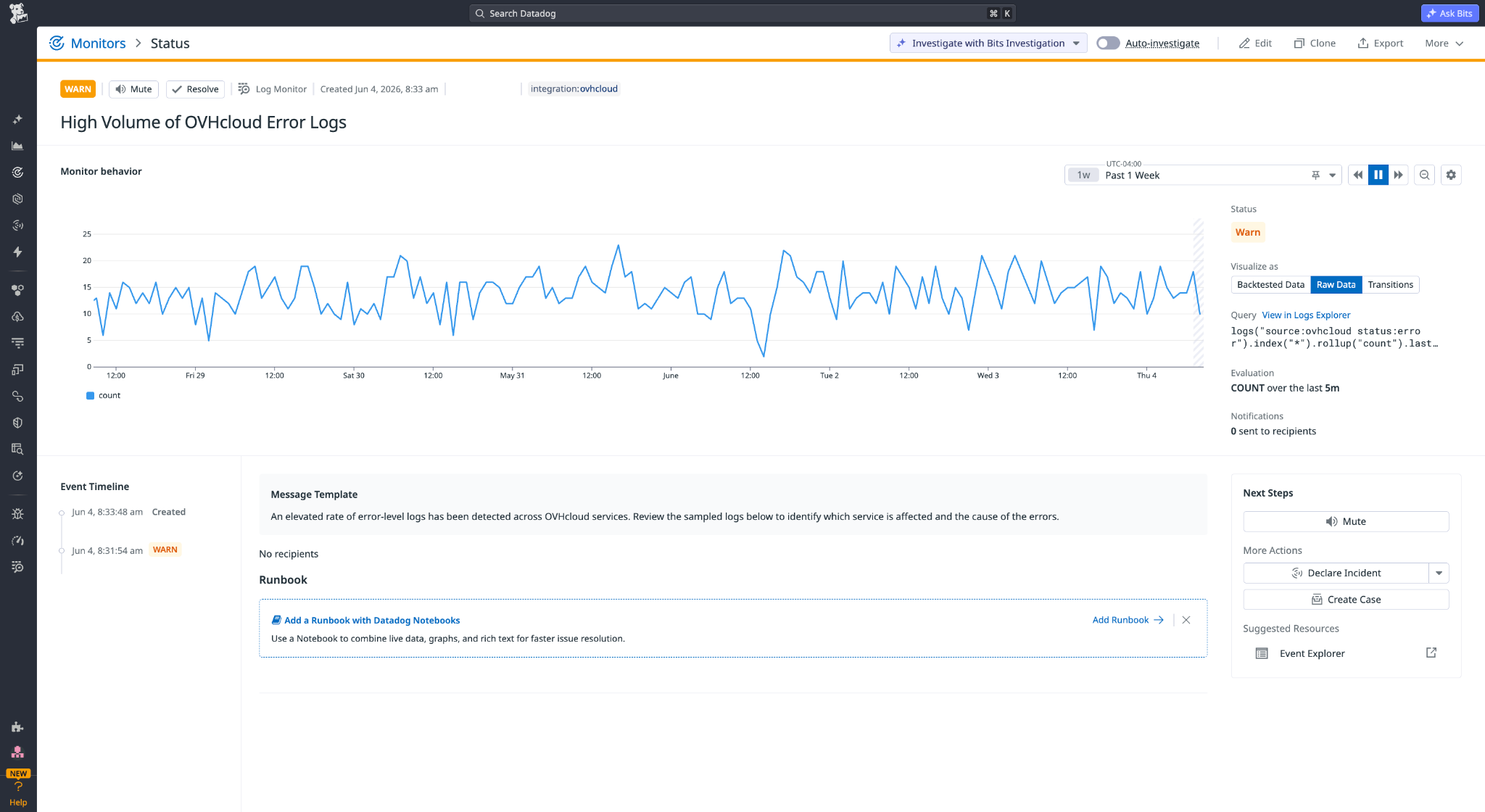Image resolution: width=1485 pixels, height=812 pixels.
Task: Click the WARN status badge in header
Action: tap(78, 89)
